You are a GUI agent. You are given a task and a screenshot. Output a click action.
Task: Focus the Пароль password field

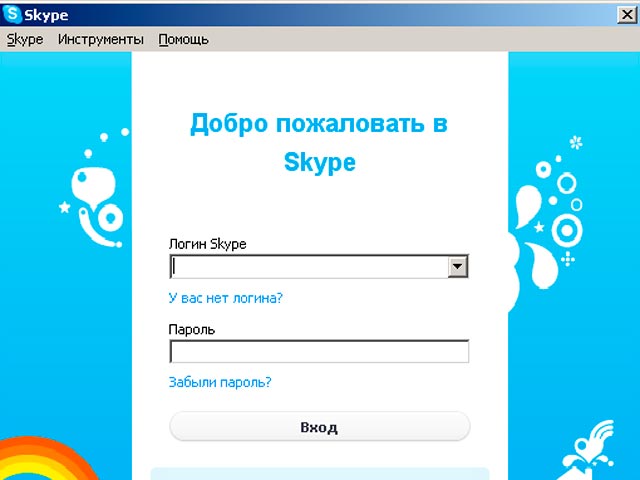319,351
